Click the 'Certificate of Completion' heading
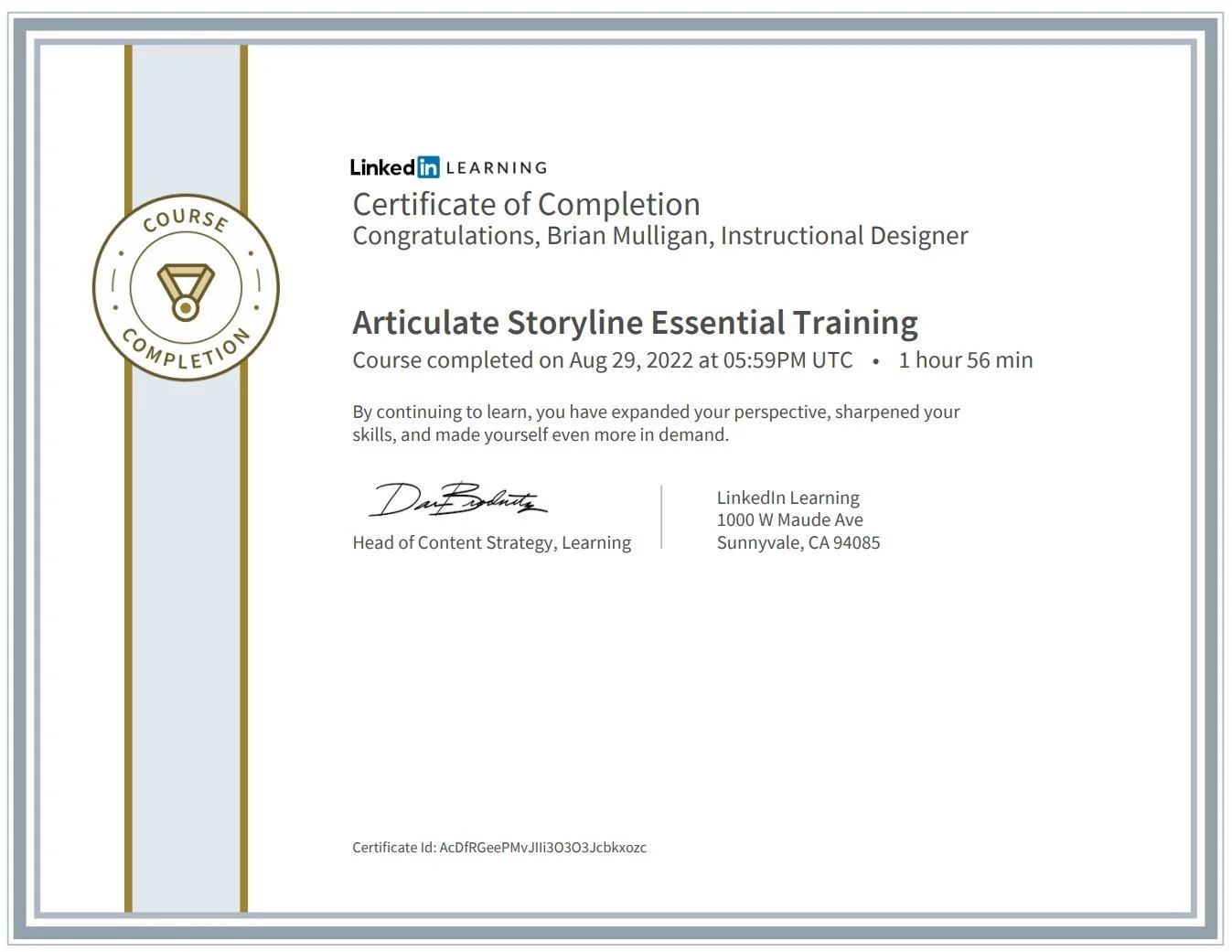This screenshot has height=952, width=1232. coord(526,204)
